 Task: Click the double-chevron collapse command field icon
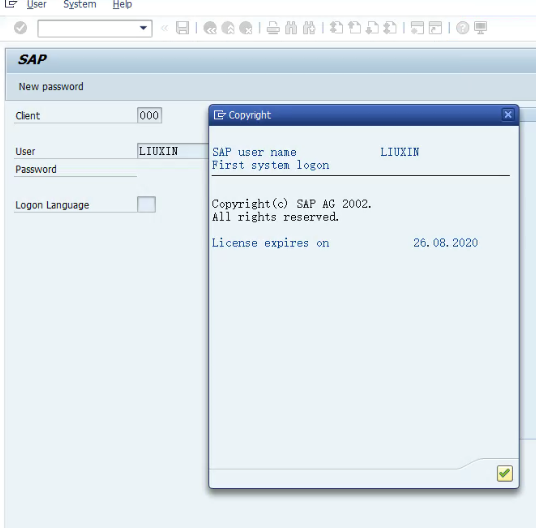click(x=165, y=28)
